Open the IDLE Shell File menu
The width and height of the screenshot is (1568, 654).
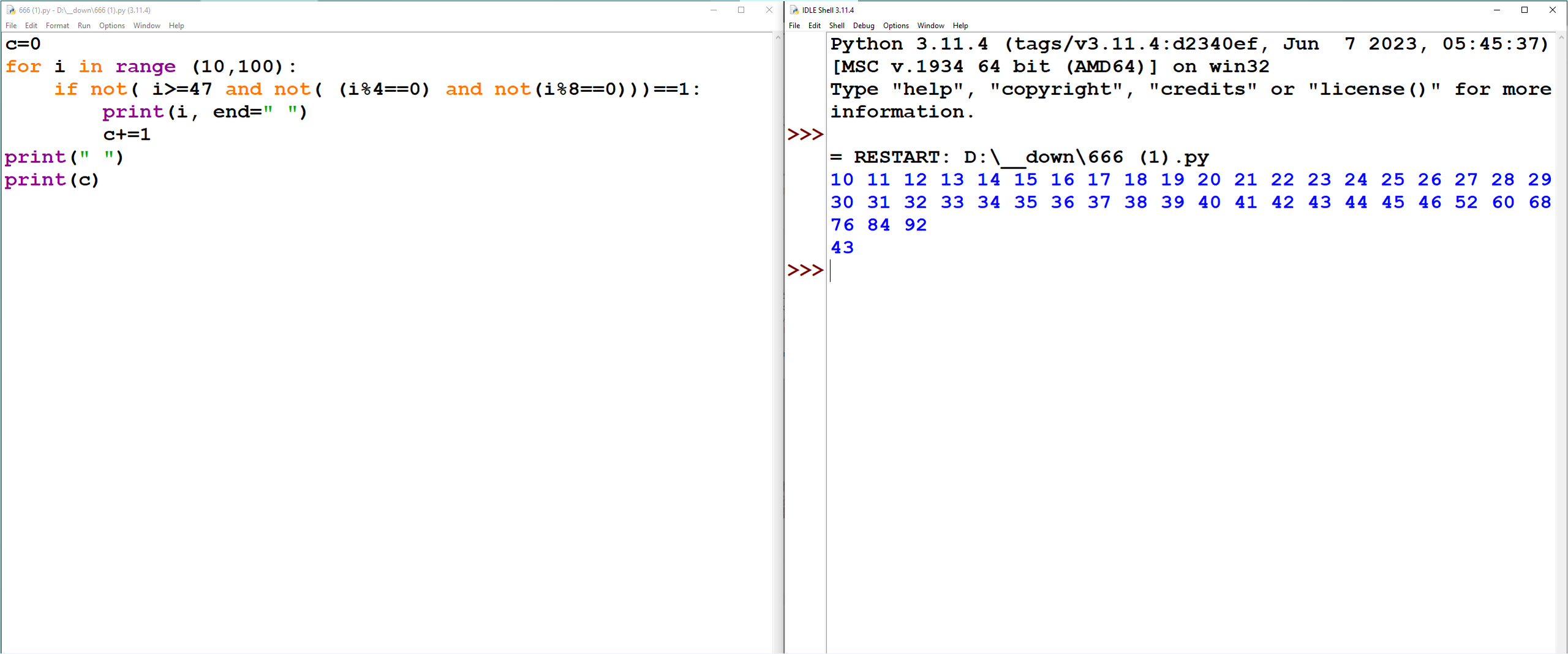point(794,26)
